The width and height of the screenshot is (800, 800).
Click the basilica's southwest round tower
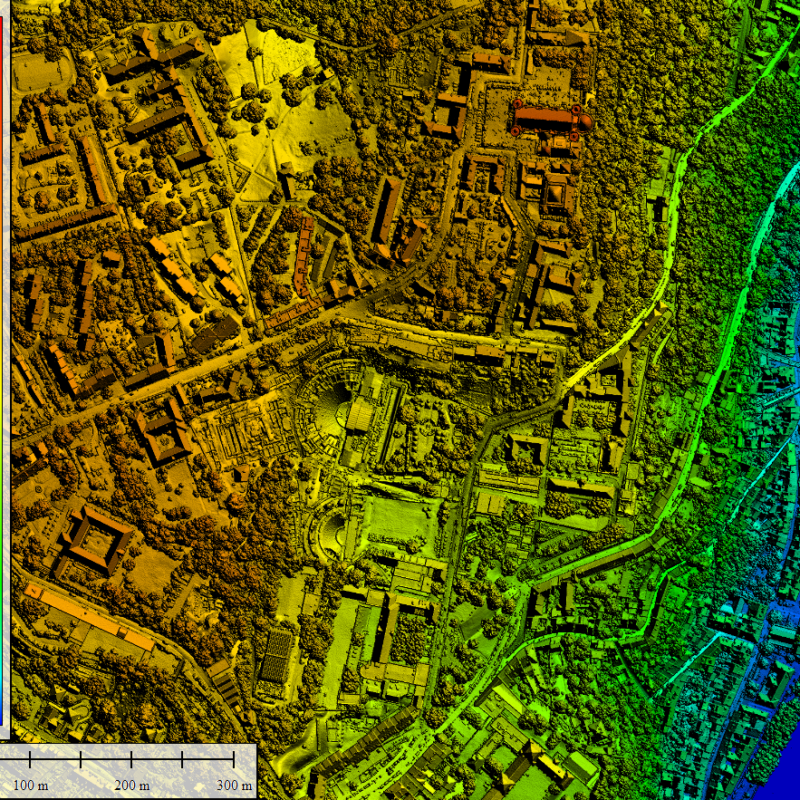515,130
